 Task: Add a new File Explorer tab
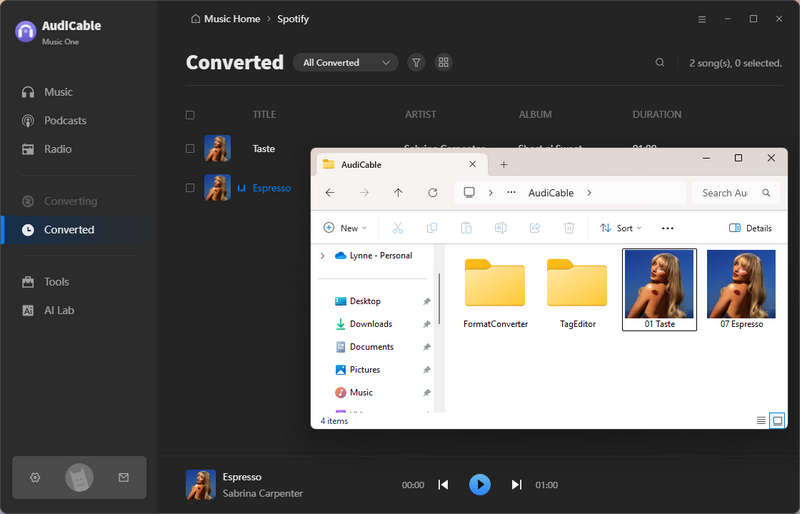504,164
